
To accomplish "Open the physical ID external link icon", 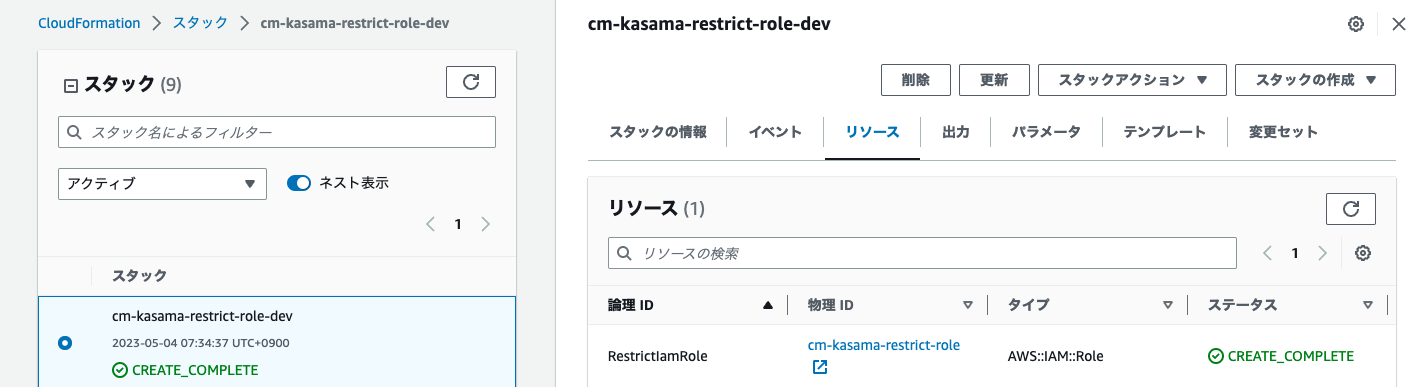I will click(820, 367).
